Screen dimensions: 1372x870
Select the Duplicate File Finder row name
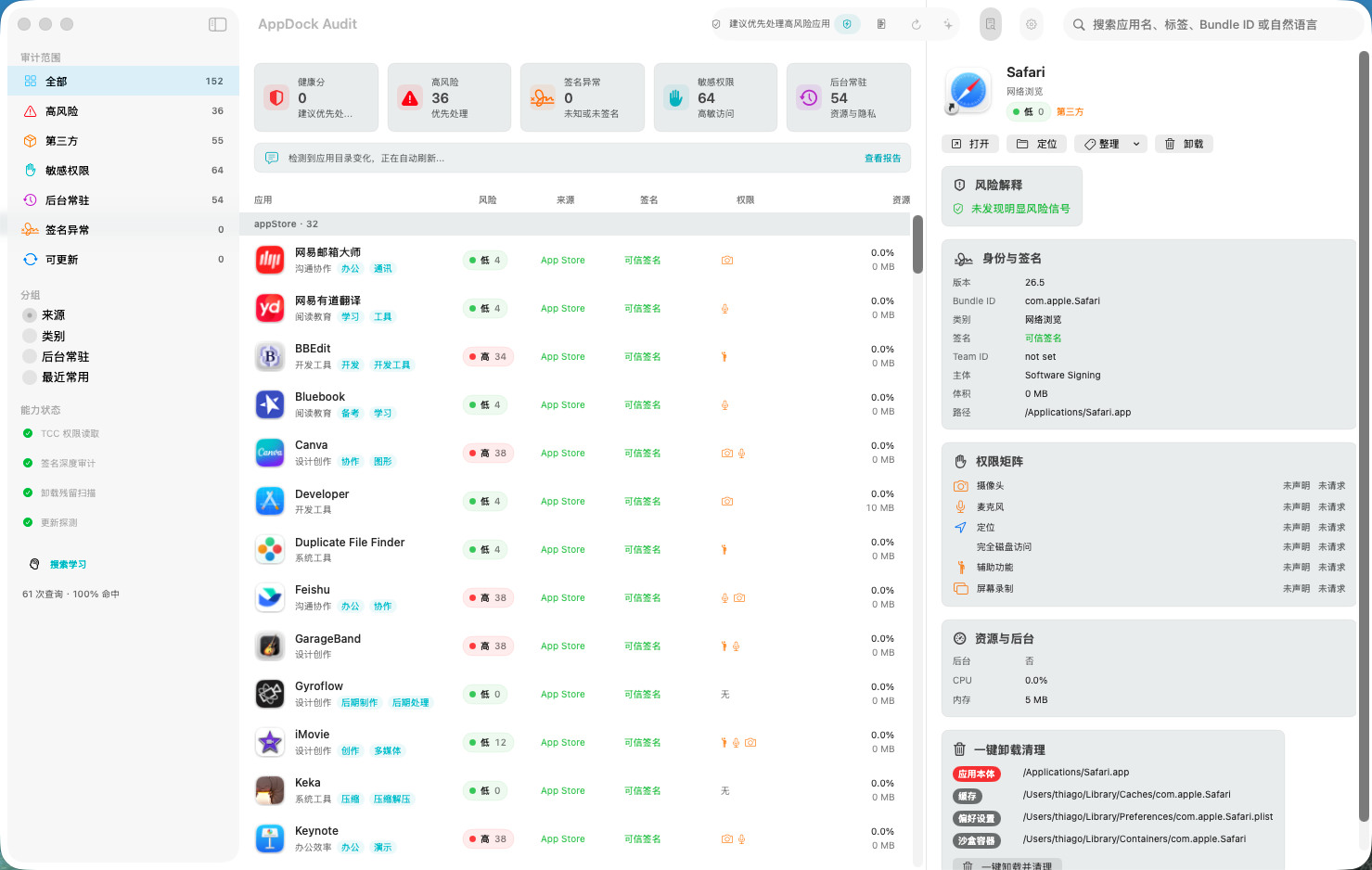pos(350,543)
